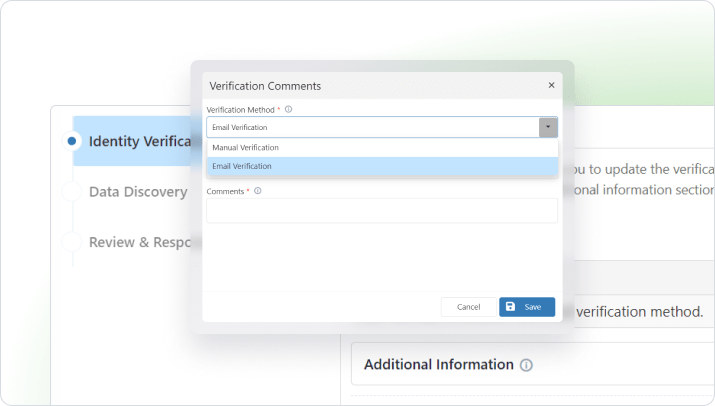Click info icon beside Comments label
This screenshot has height=406, width=715.
coord(258,191)
